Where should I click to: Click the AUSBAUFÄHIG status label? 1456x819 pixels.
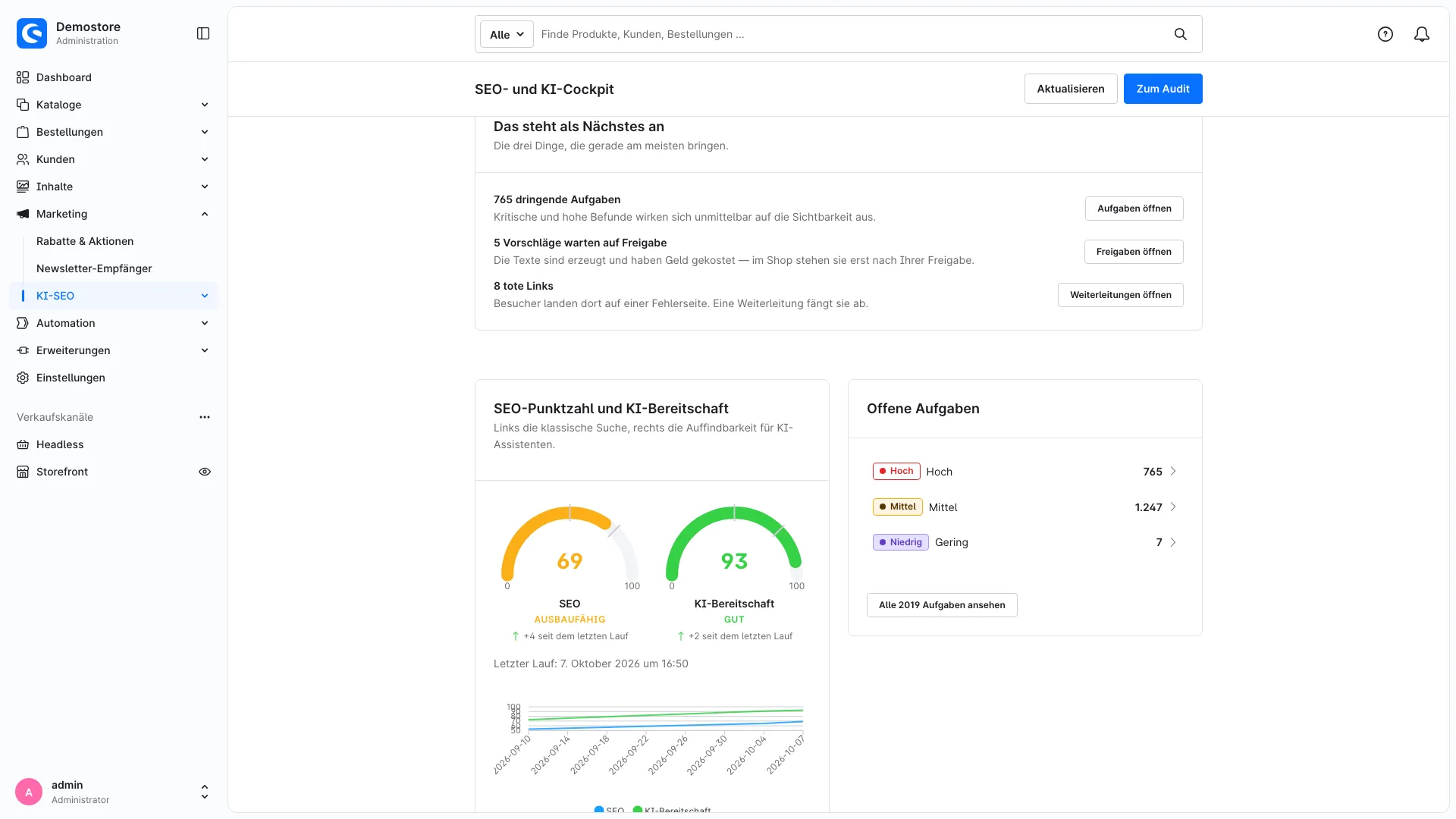tap(570, 620)
